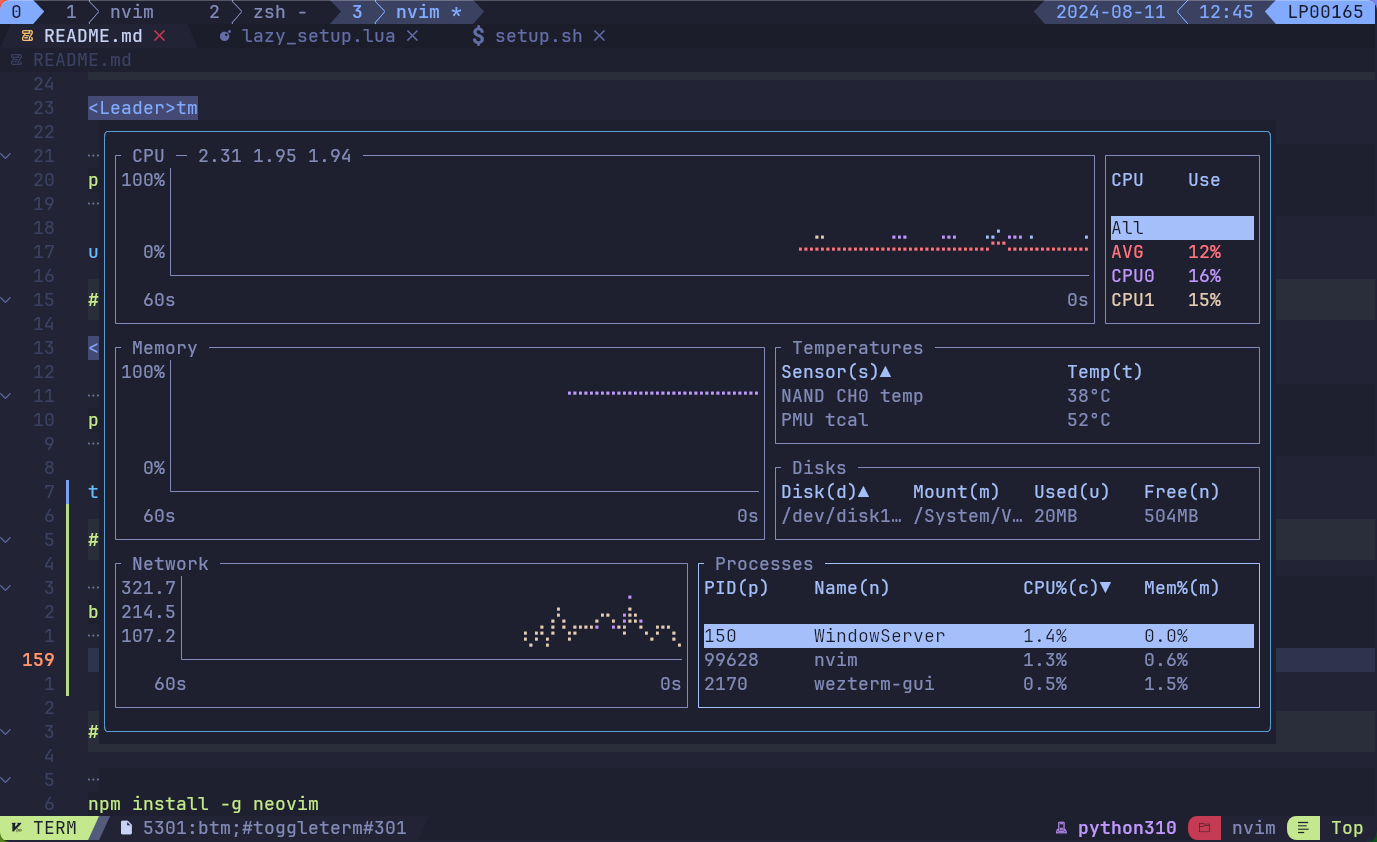Focus the Disks widget title
The height and width of the screenshot is (842, 1377).
(819, 468)
